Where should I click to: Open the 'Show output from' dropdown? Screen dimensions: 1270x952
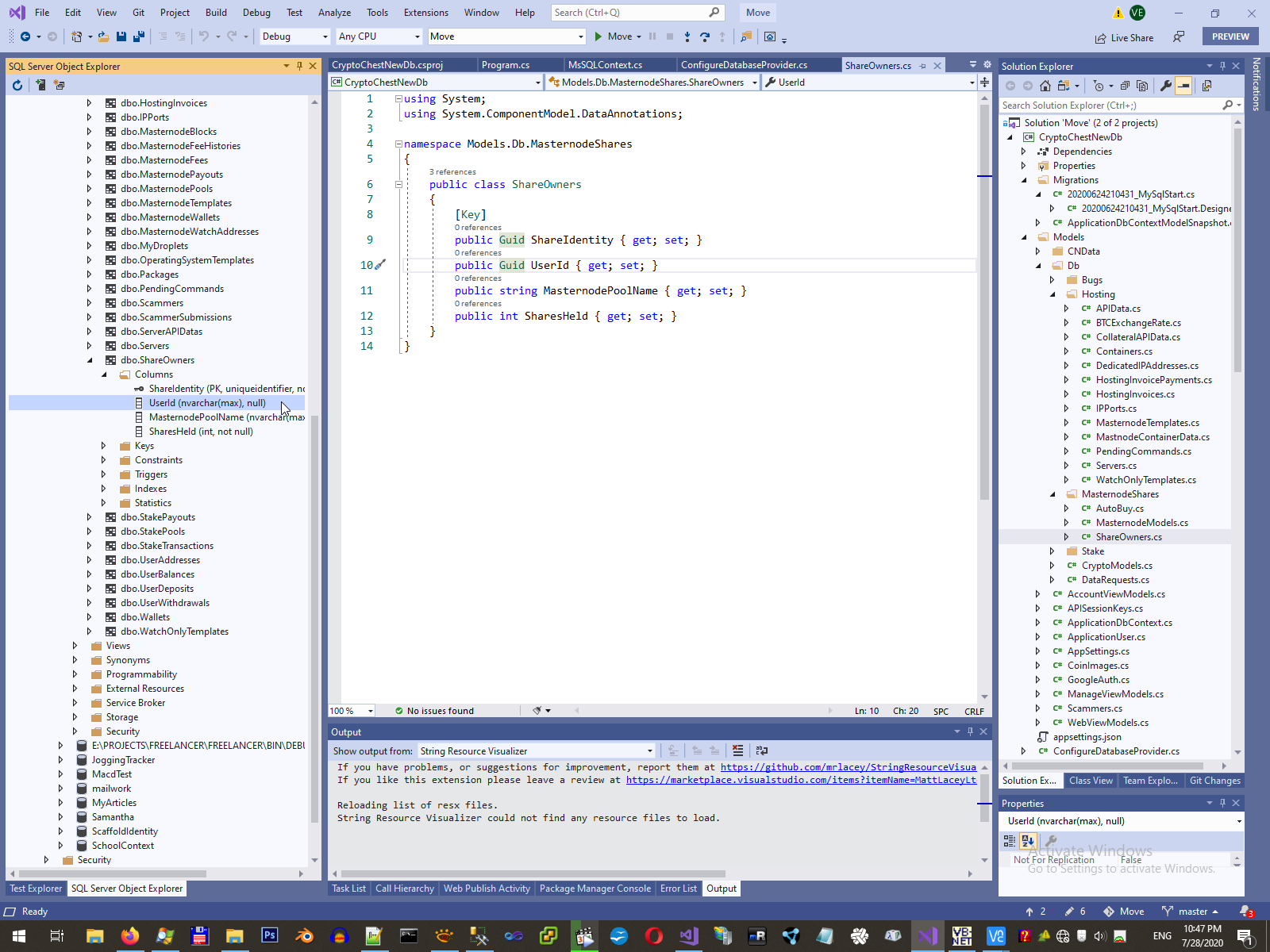[537, 751]
